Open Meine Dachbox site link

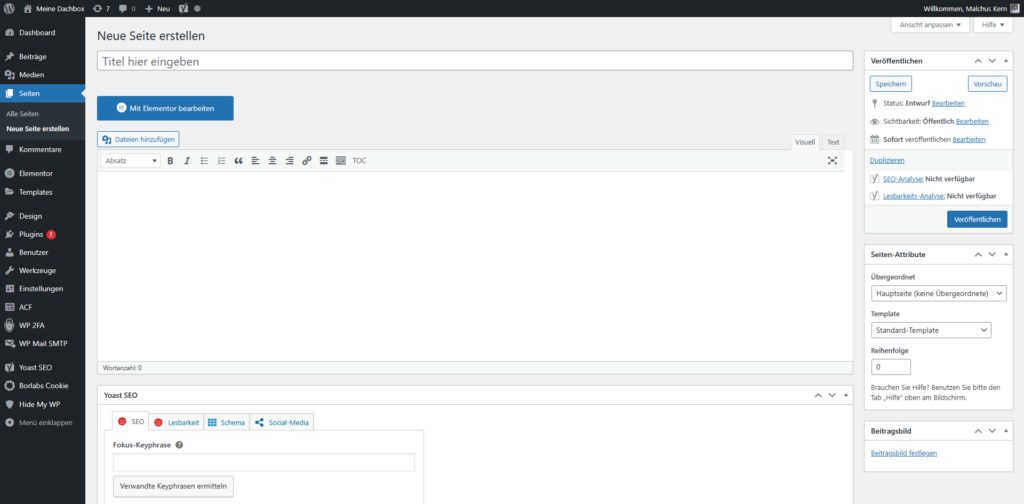(54, 8)
